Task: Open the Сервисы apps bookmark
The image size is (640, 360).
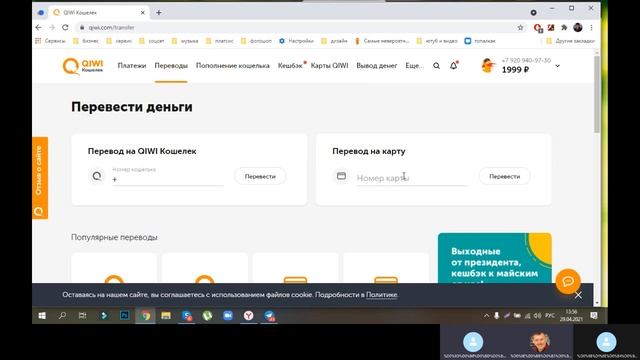Action: [x=50, y=41]
